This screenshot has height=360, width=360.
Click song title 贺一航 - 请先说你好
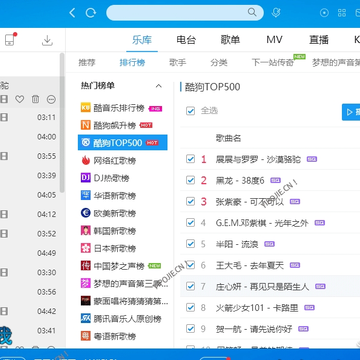coord(254,329)
